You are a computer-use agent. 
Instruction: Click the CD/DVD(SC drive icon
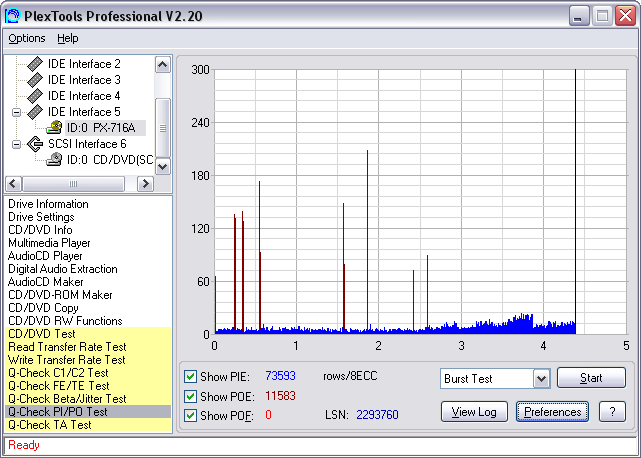coord(54,159)
